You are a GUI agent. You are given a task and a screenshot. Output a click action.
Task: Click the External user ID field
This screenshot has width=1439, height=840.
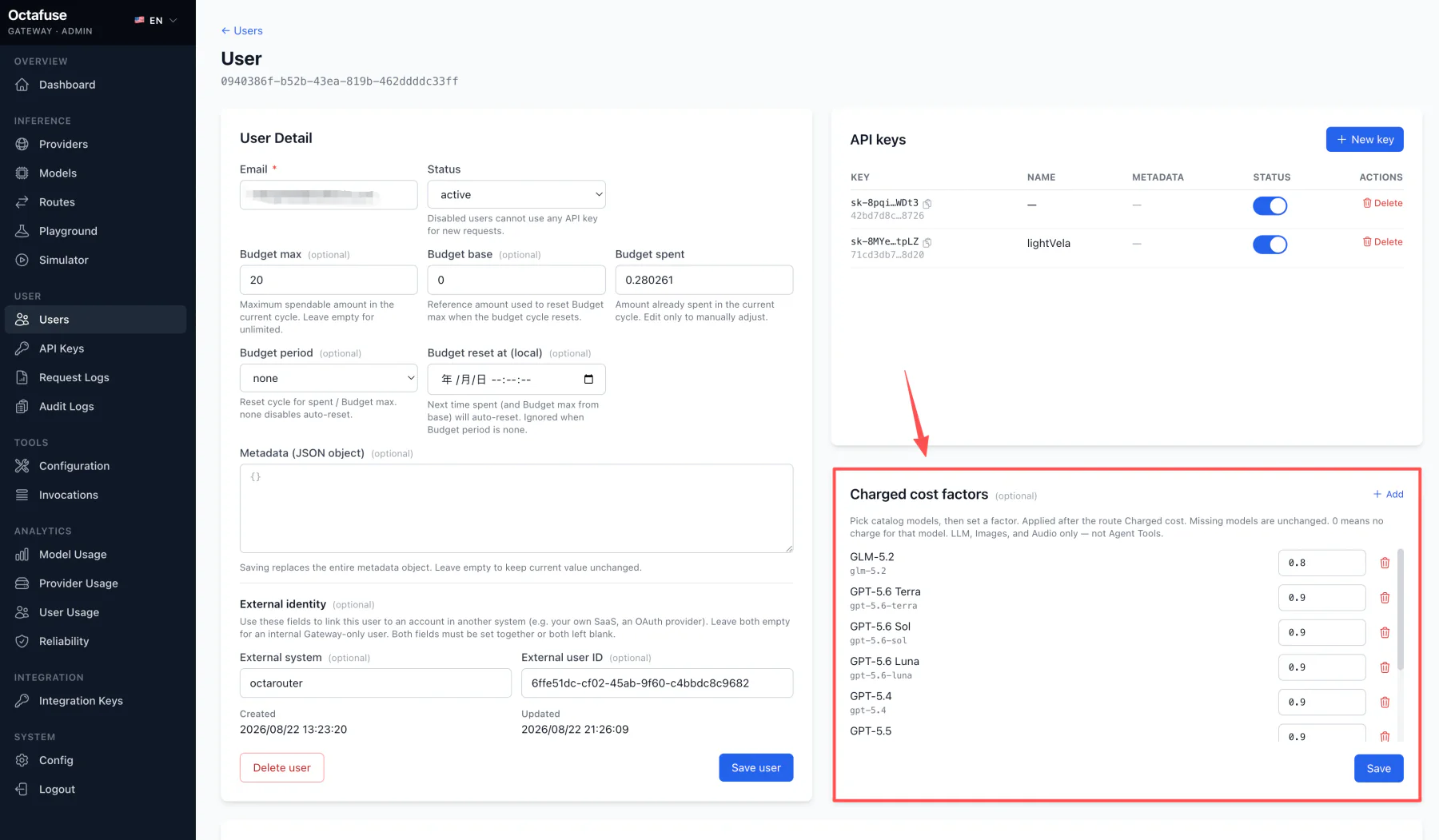(x=657, y=683)
